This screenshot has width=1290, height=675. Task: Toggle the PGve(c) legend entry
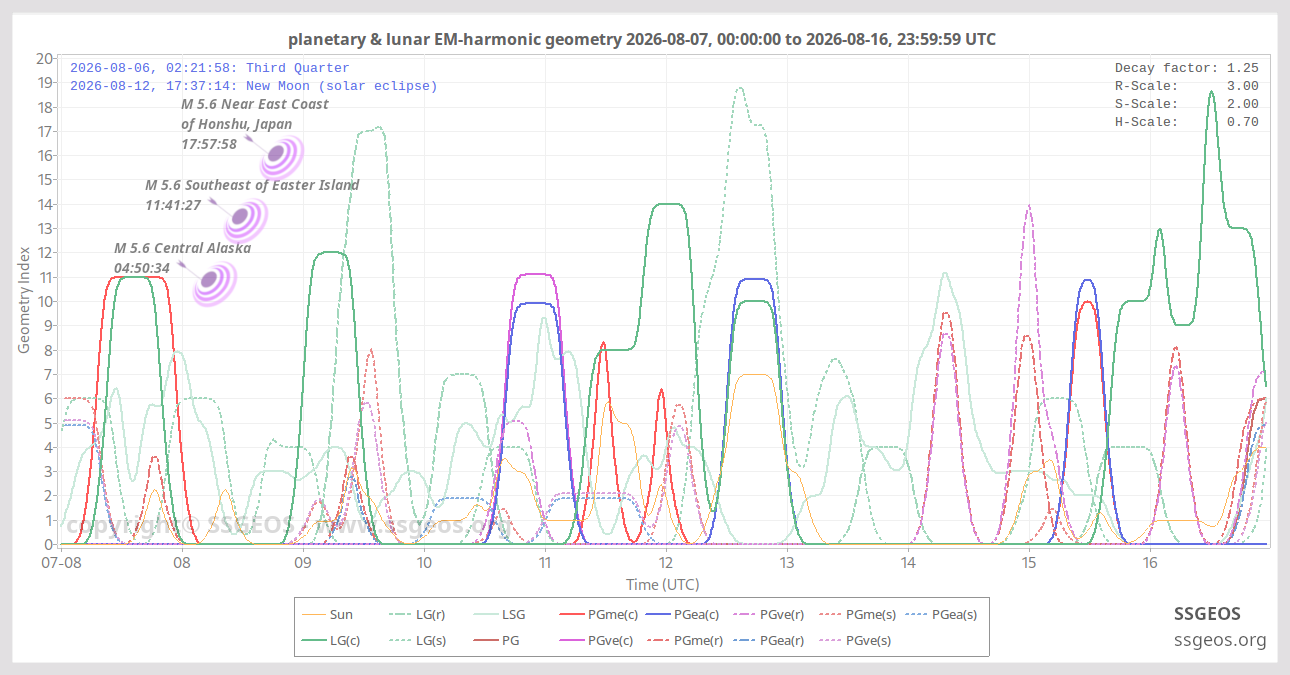(598, 640)
